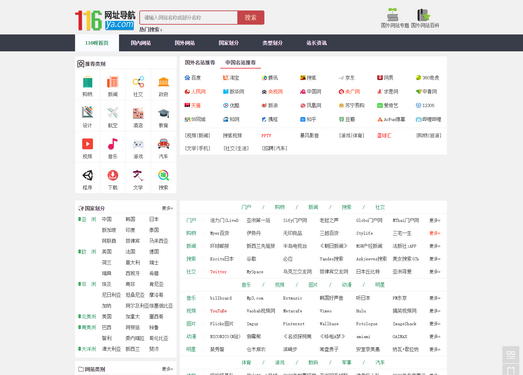The image size is (523, 375).
Task: Open the 游戏 game controller icon
Action: 138,144
